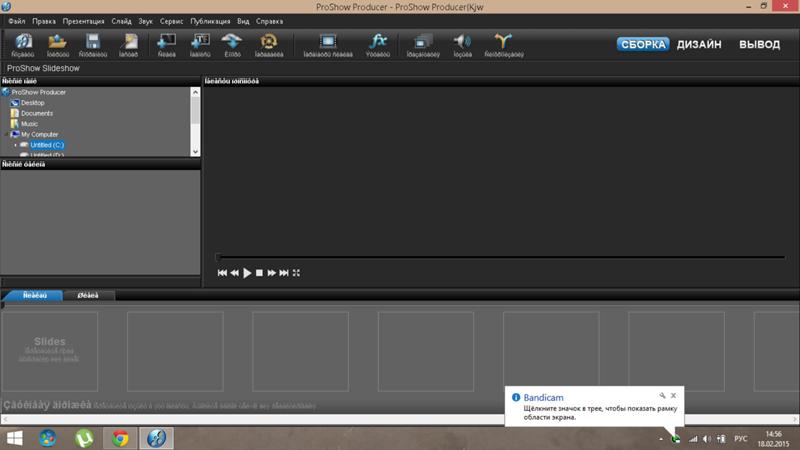Click the Import cloud-arrow toolbar icon

(x=232, y=44)
